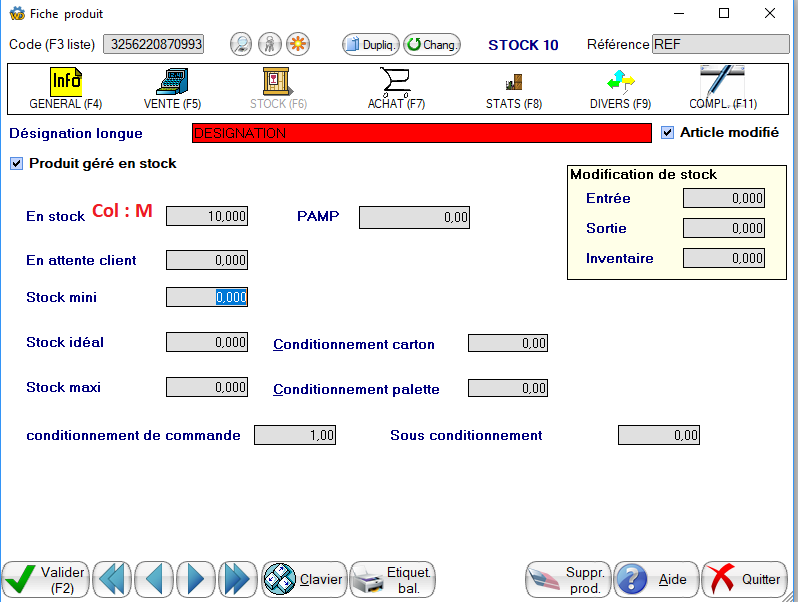798x602 pixels.
Task: Go to the next product record
Action: pos(196,578)
